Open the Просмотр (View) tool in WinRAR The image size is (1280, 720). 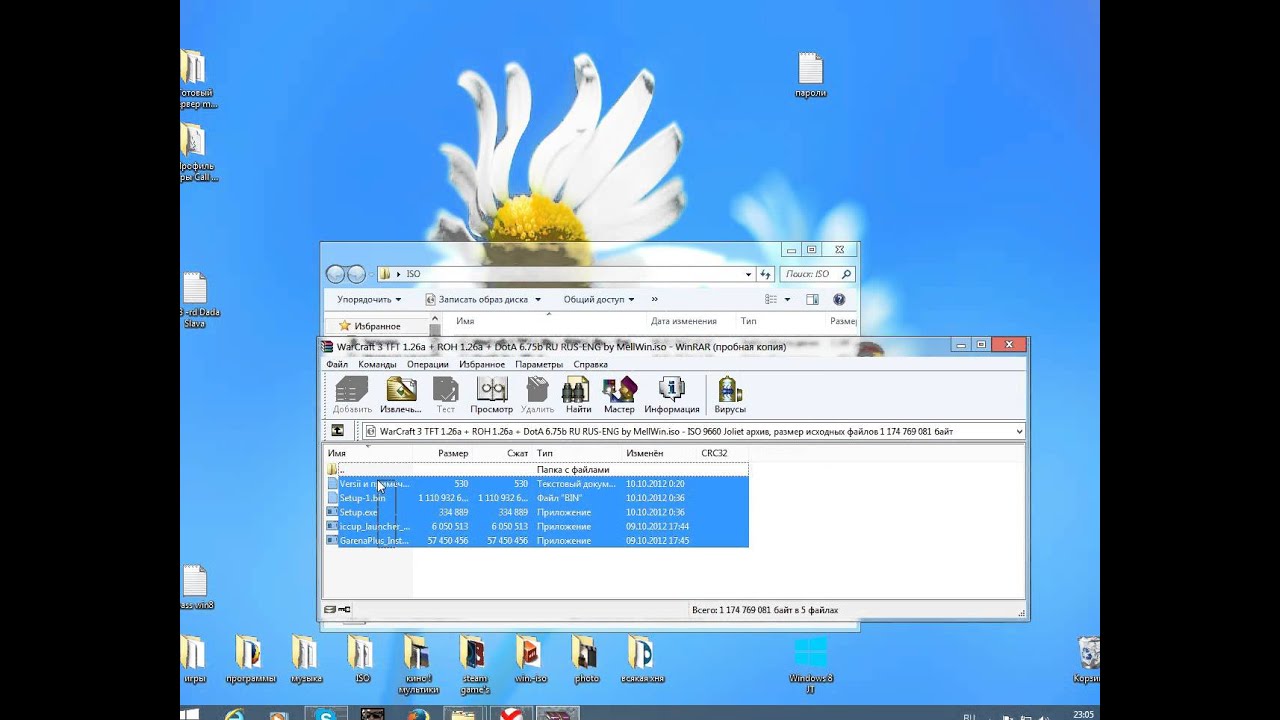click(x=491, y=395)
